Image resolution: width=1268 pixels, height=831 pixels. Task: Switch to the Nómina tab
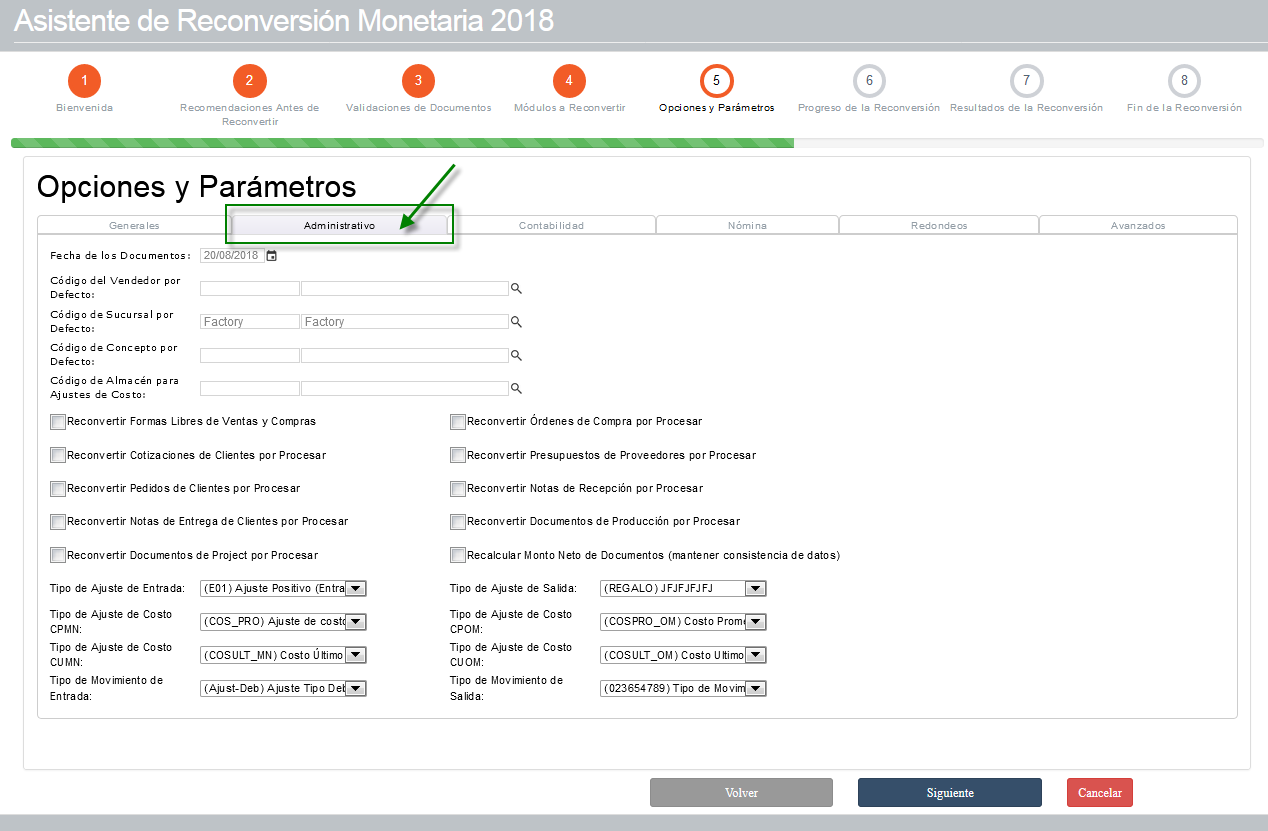(747, 226)
